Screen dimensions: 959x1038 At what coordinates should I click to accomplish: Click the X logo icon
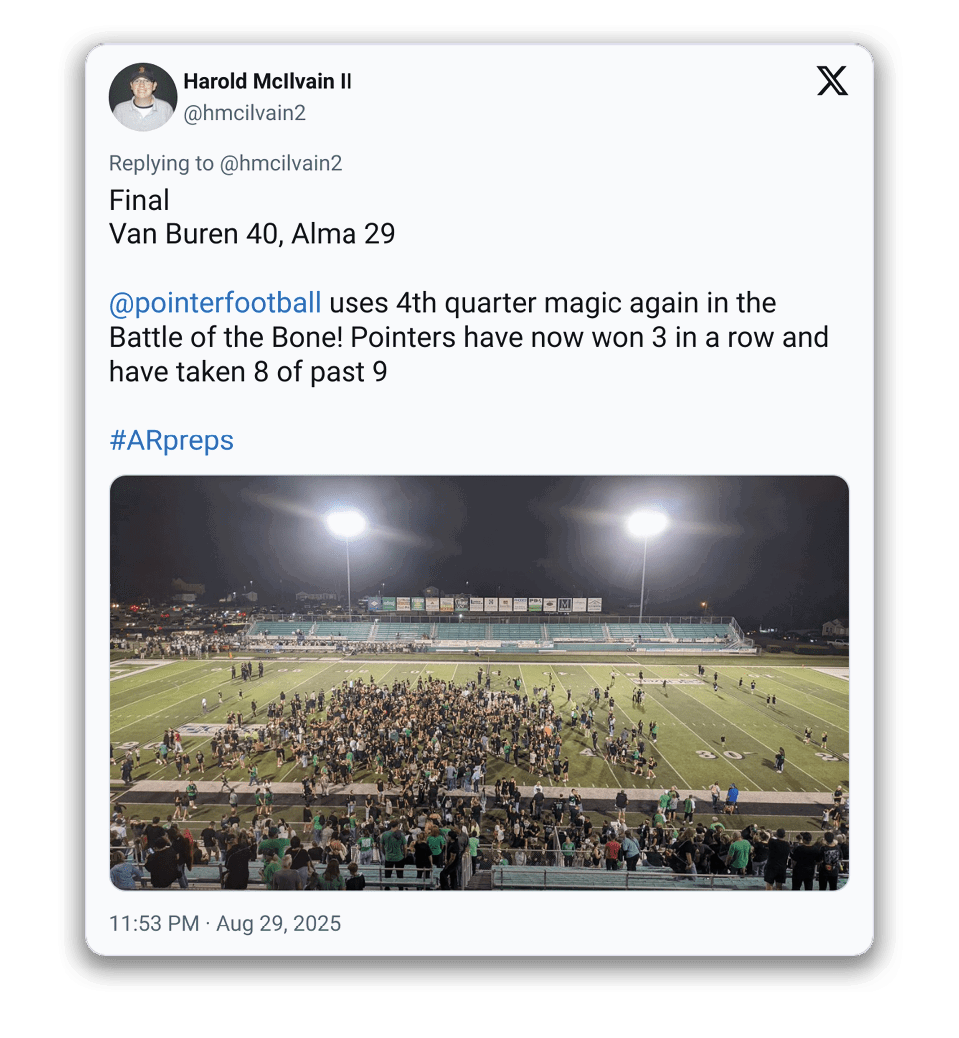coord(832,81)
